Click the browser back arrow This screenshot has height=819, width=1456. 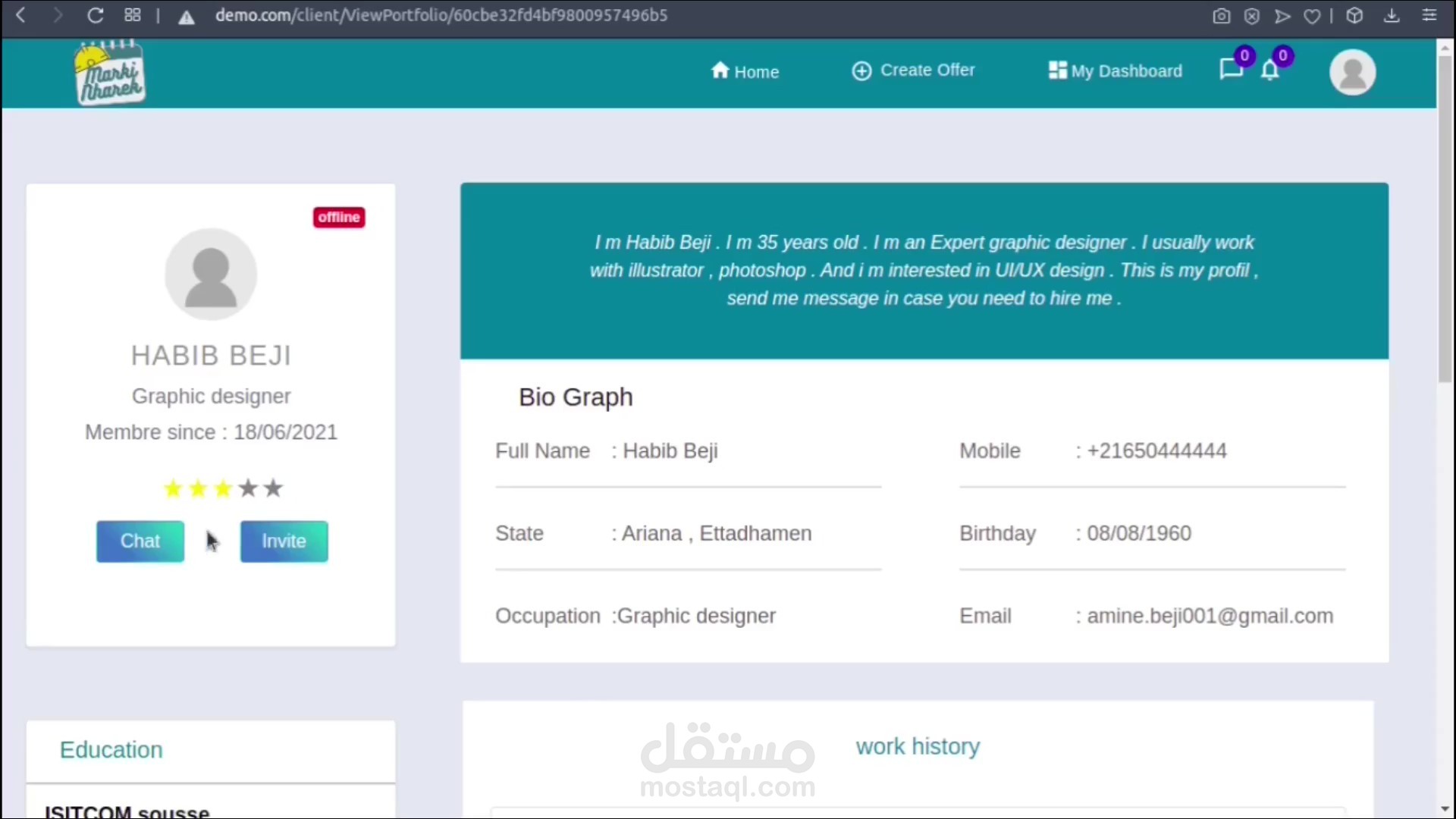tap(21, 15)
